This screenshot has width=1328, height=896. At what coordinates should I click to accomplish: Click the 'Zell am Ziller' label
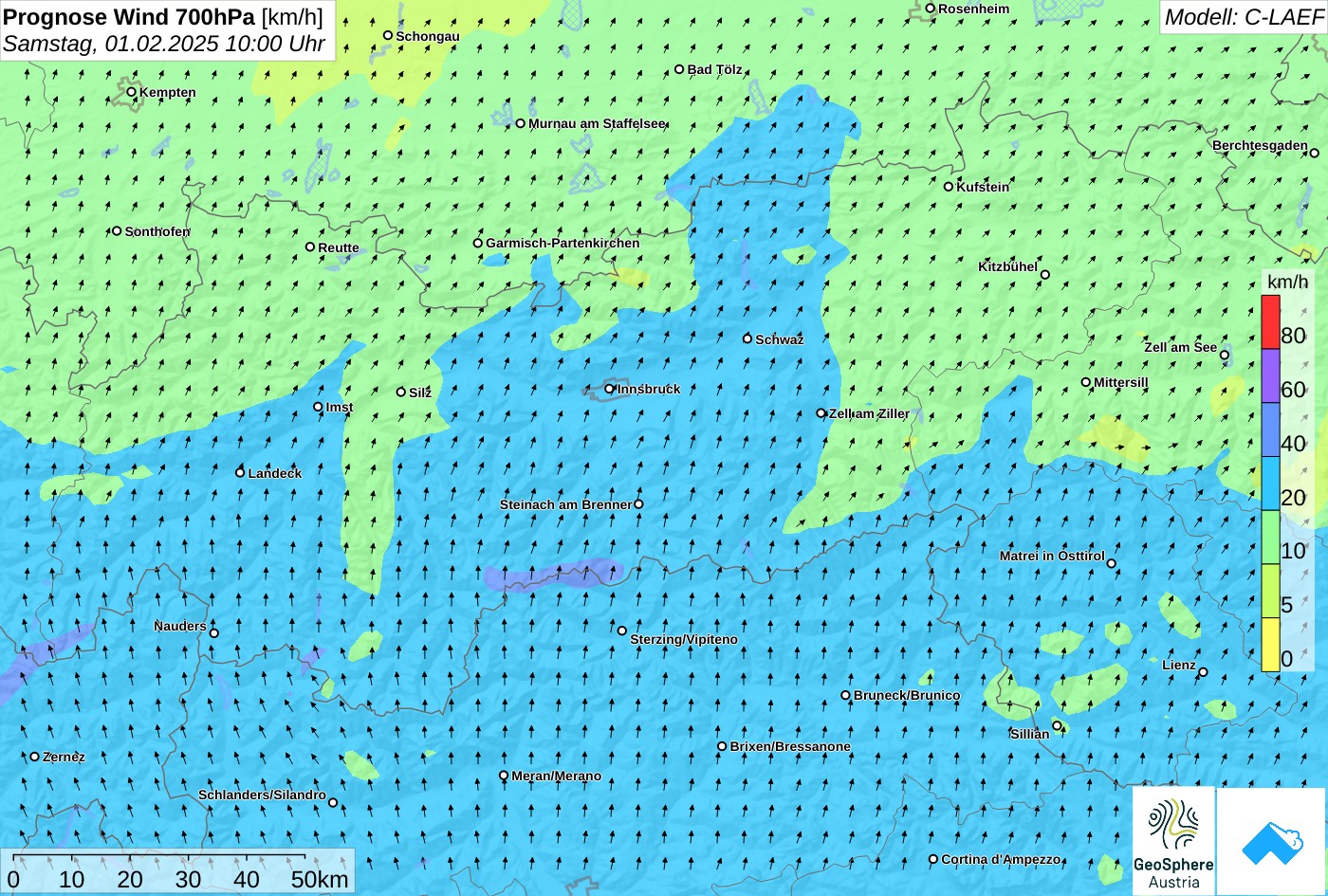[869, 413]
